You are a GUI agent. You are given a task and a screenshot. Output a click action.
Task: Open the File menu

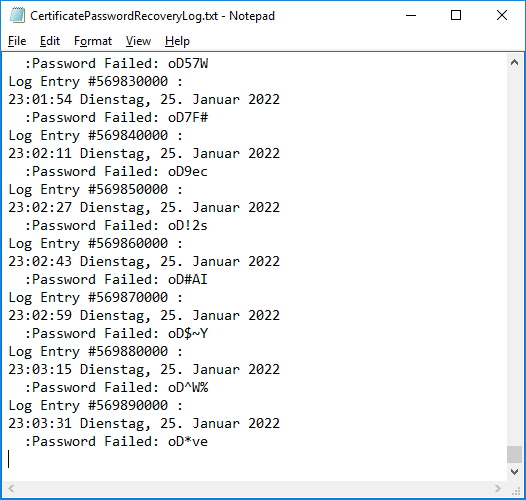[17, 41]
